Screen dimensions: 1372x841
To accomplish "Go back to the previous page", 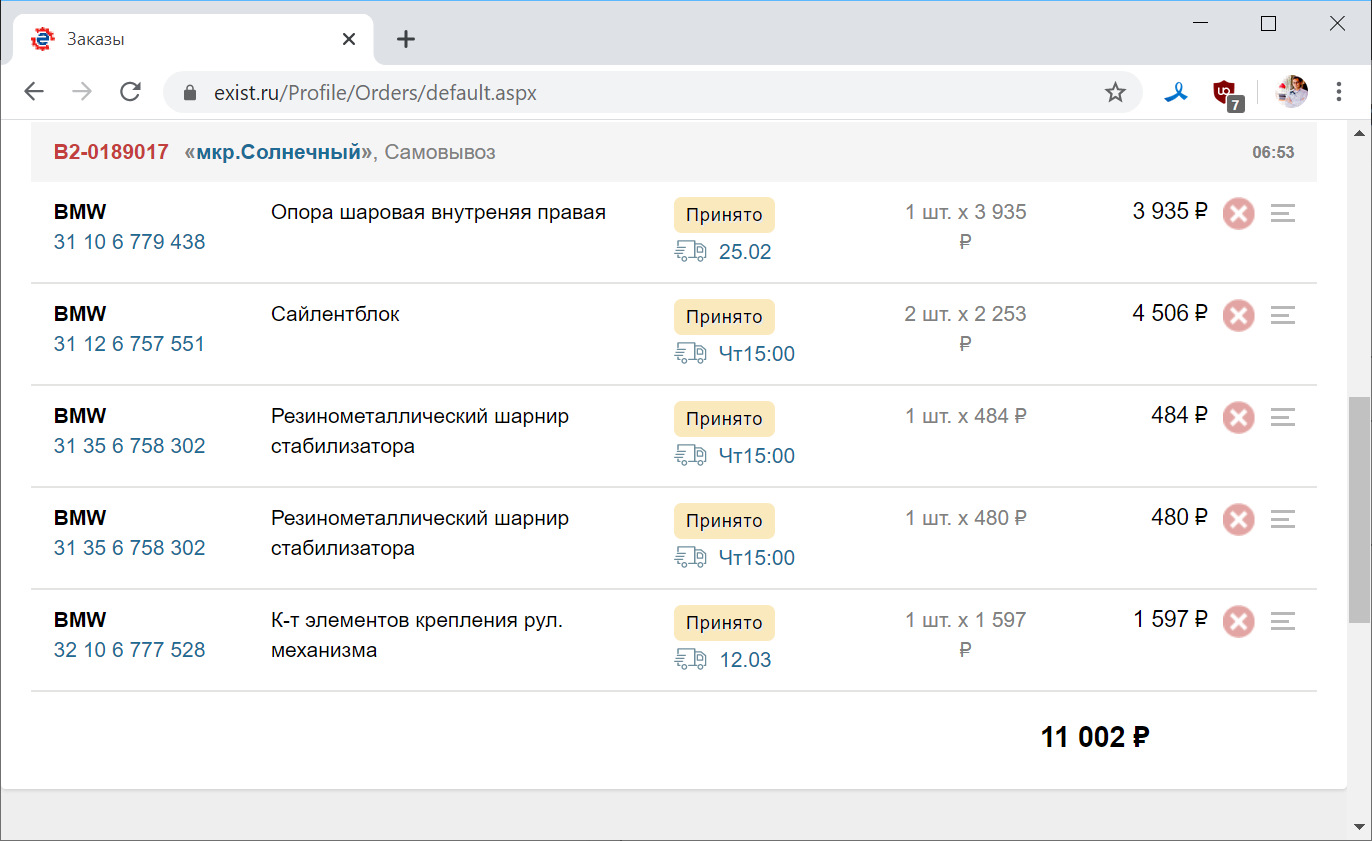I will [34, 93].
